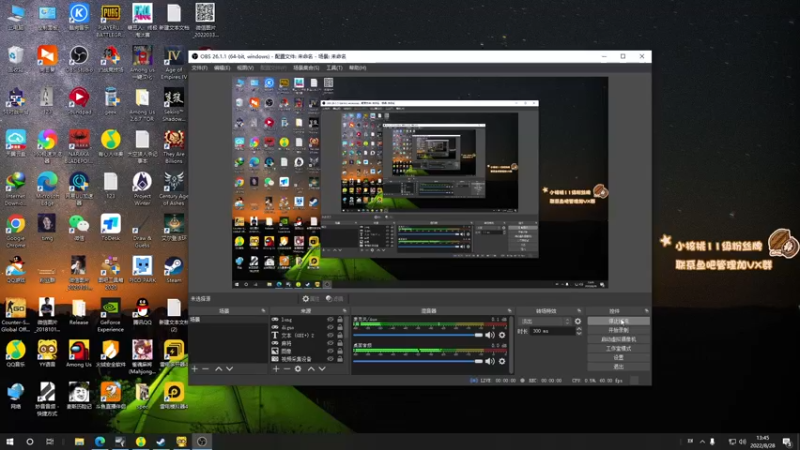Open source properties gear in Sources panel

pyautogui.click(x=298, y=369)
